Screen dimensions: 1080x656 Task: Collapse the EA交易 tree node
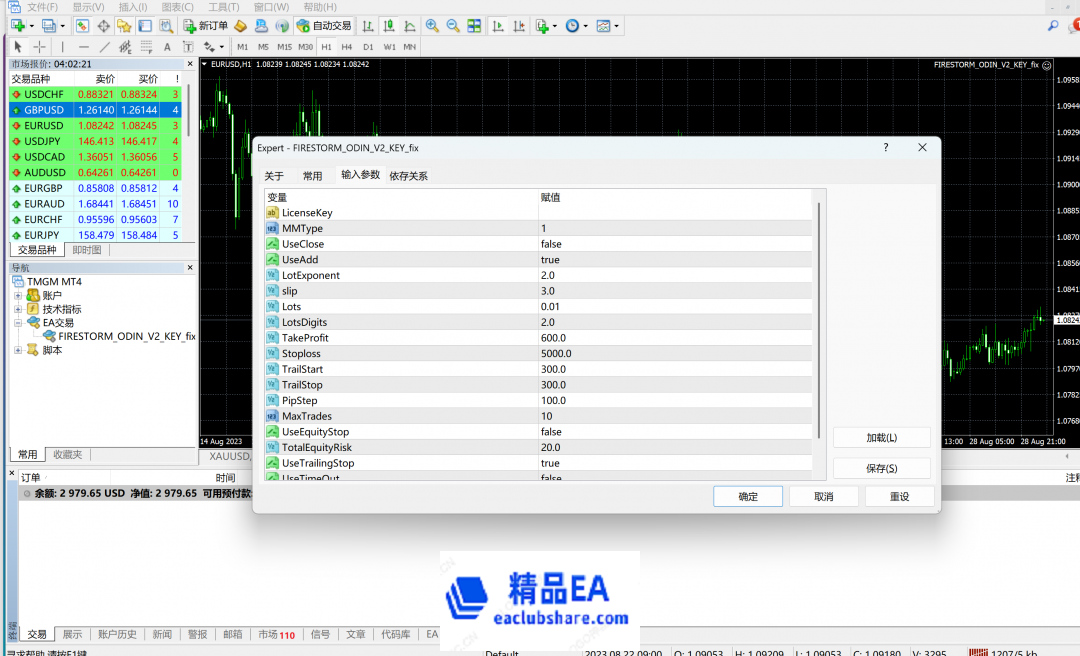(x=18, y=323)
